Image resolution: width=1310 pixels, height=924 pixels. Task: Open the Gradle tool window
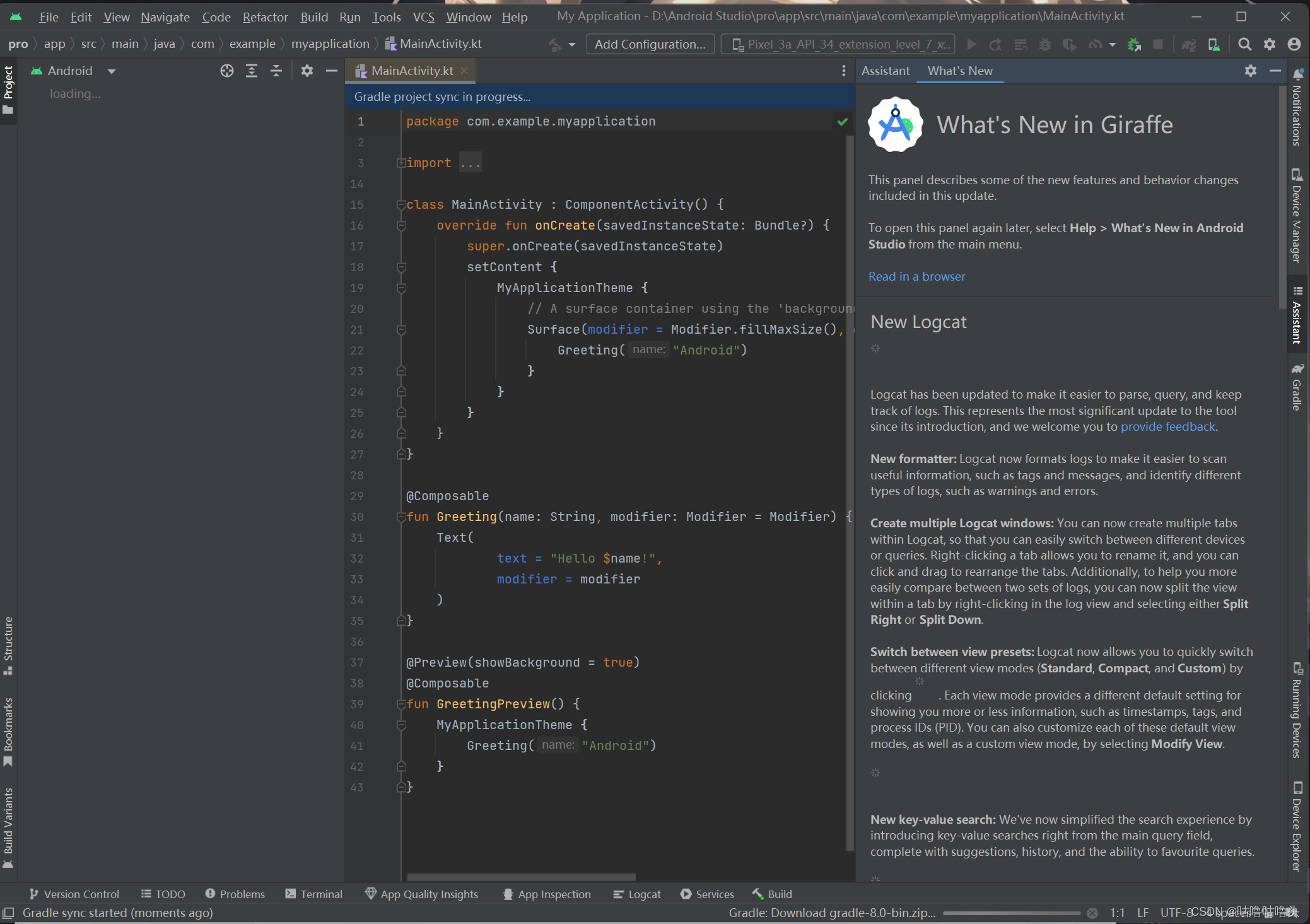click(x=1297, y=387)
